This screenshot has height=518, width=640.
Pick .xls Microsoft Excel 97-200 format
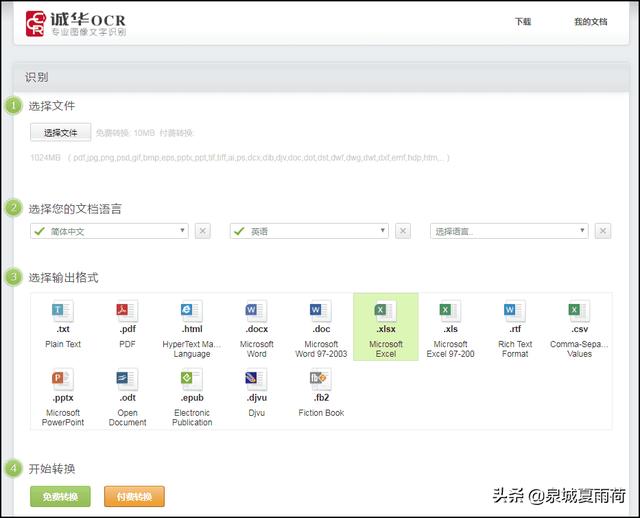pos(450,326)
